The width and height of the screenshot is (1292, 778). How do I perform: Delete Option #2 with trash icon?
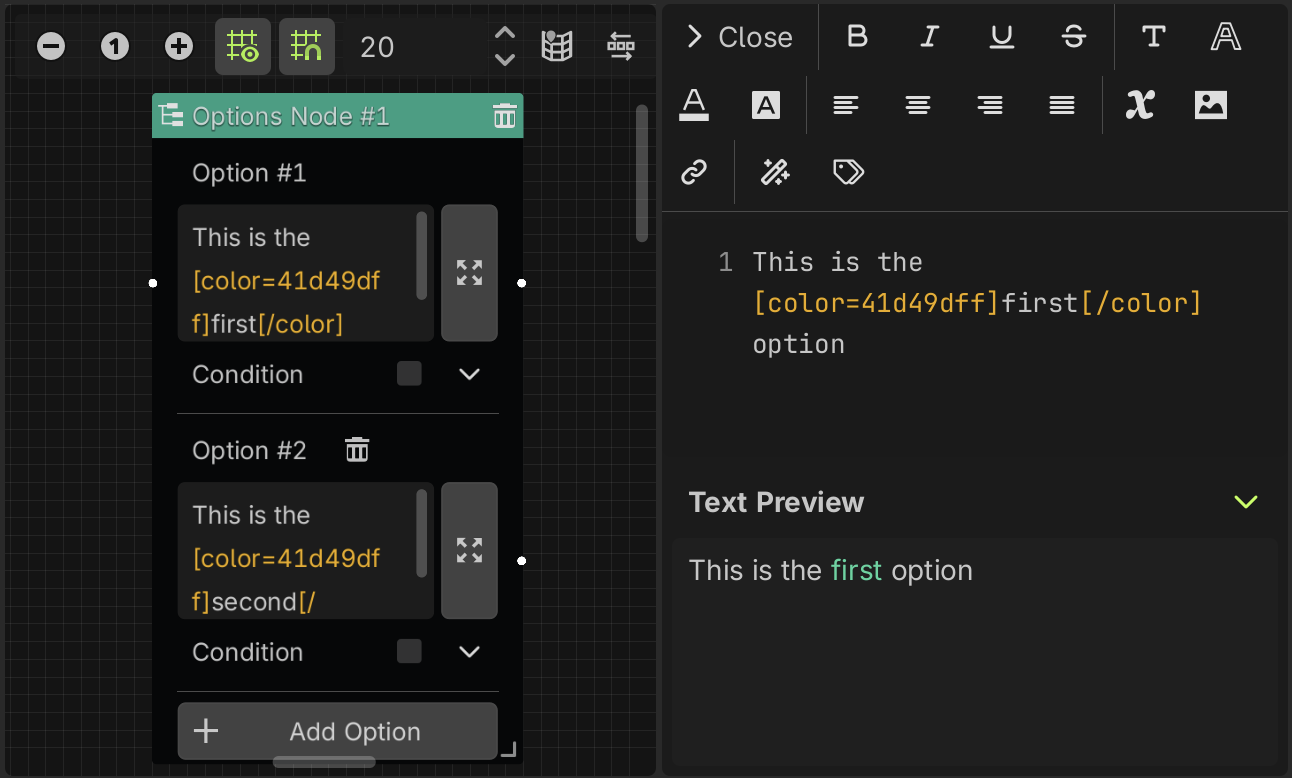coord(357,450)
